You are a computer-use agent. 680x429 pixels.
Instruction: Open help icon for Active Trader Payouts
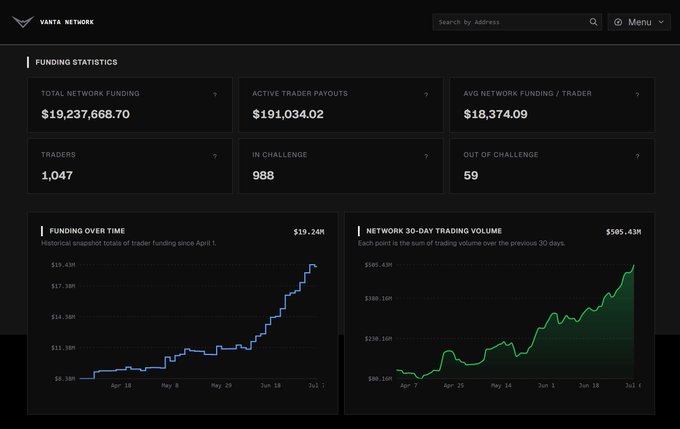point(426,94)
